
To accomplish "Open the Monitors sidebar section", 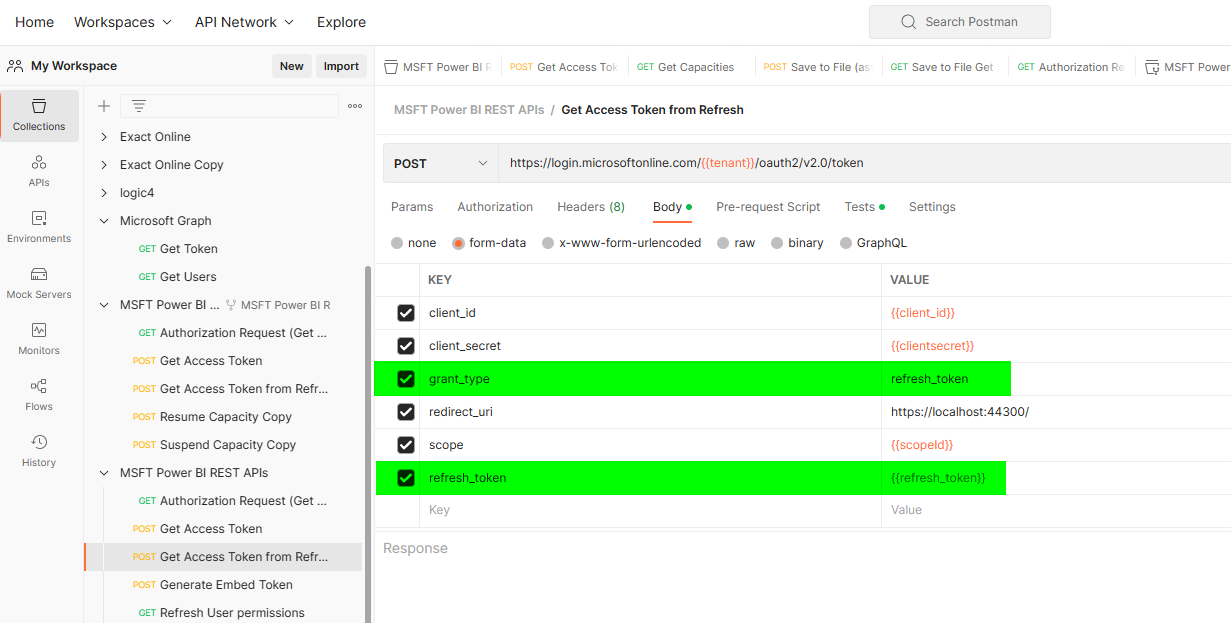I will tap(39, 339).
